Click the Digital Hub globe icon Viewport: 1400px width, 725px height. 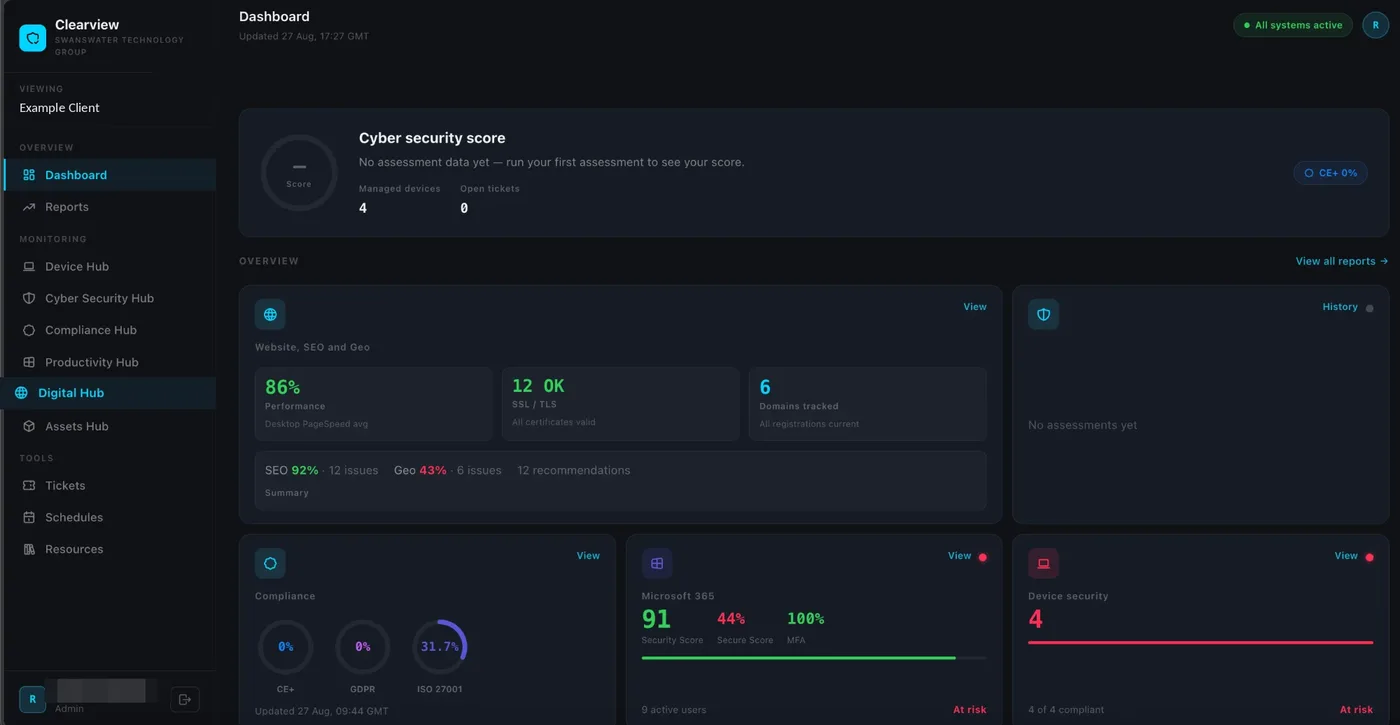(21, 393)
